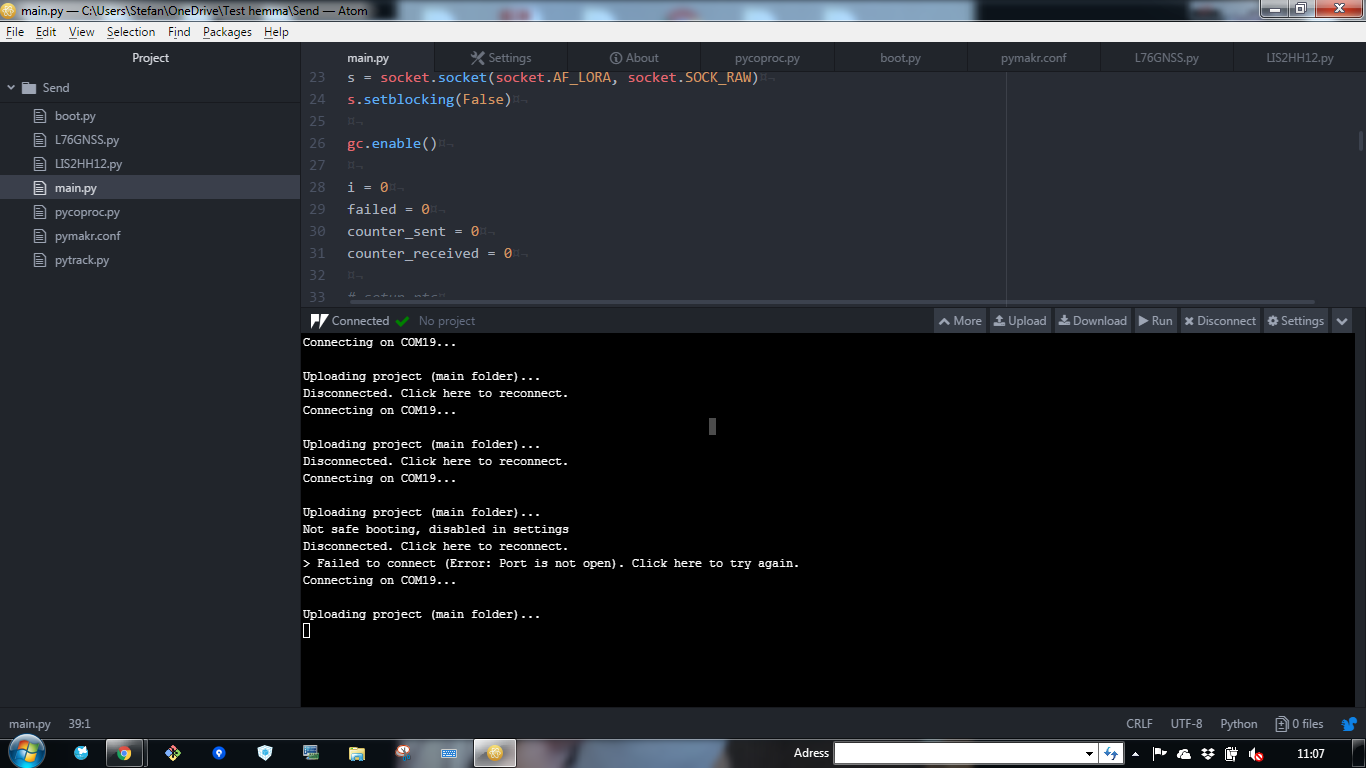Switch to the L76GNSS.py tab
The image size is (1366, 768).
(1166, 58)
